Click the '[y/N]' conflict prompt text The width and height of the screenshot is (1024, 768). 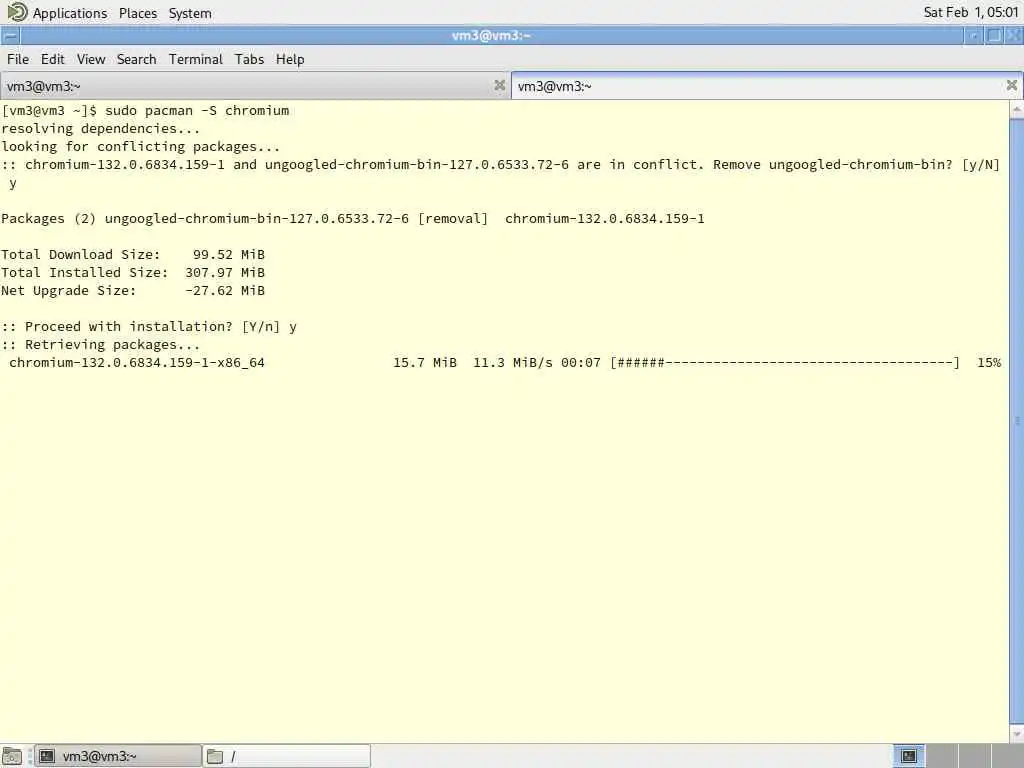pos(980,165)
